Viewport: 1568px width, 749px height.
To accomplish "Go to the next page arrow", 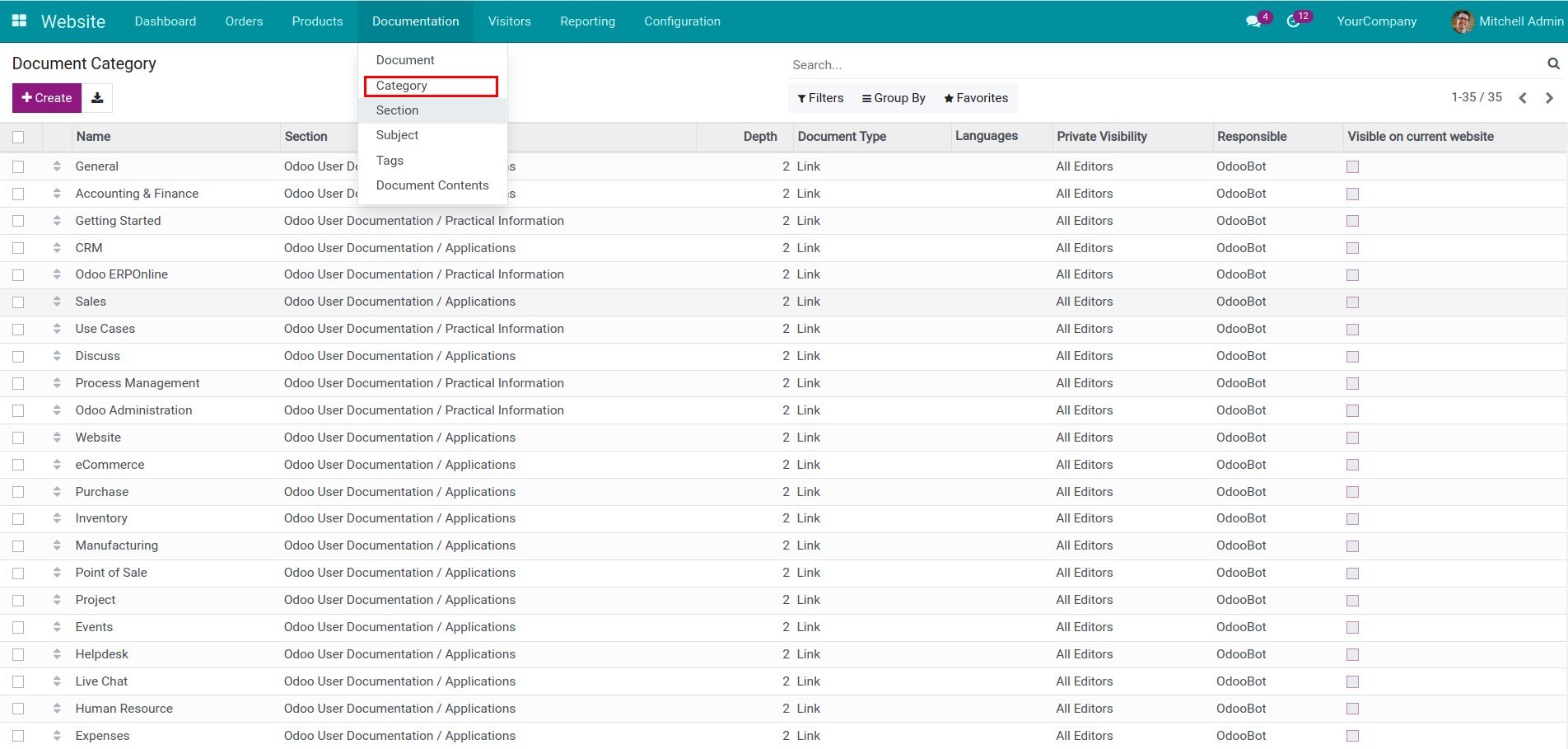I will pyautogui.click(x=1548, y=97).
